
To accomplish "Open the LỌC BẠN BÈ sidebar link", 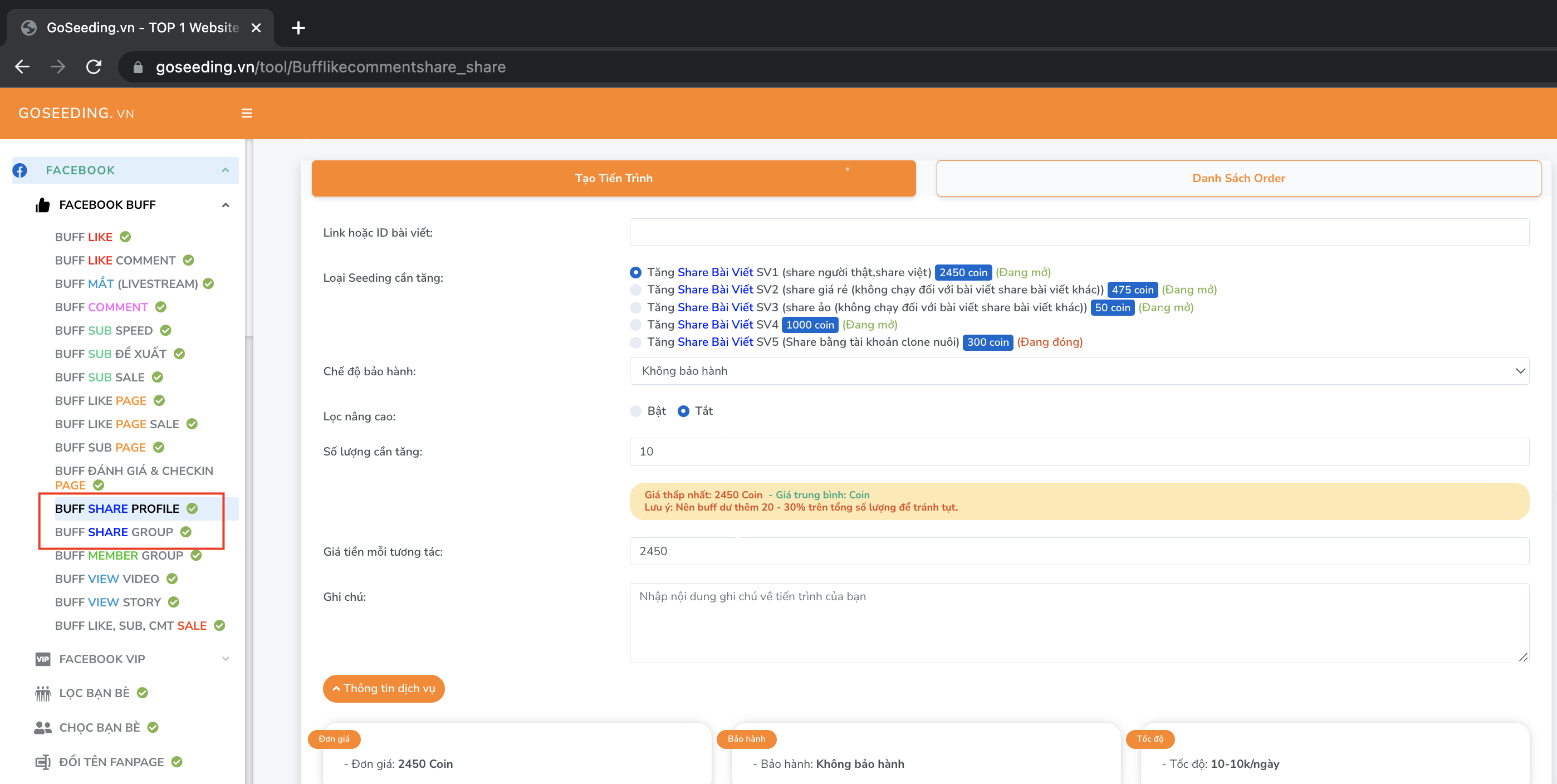I will 94,693.
